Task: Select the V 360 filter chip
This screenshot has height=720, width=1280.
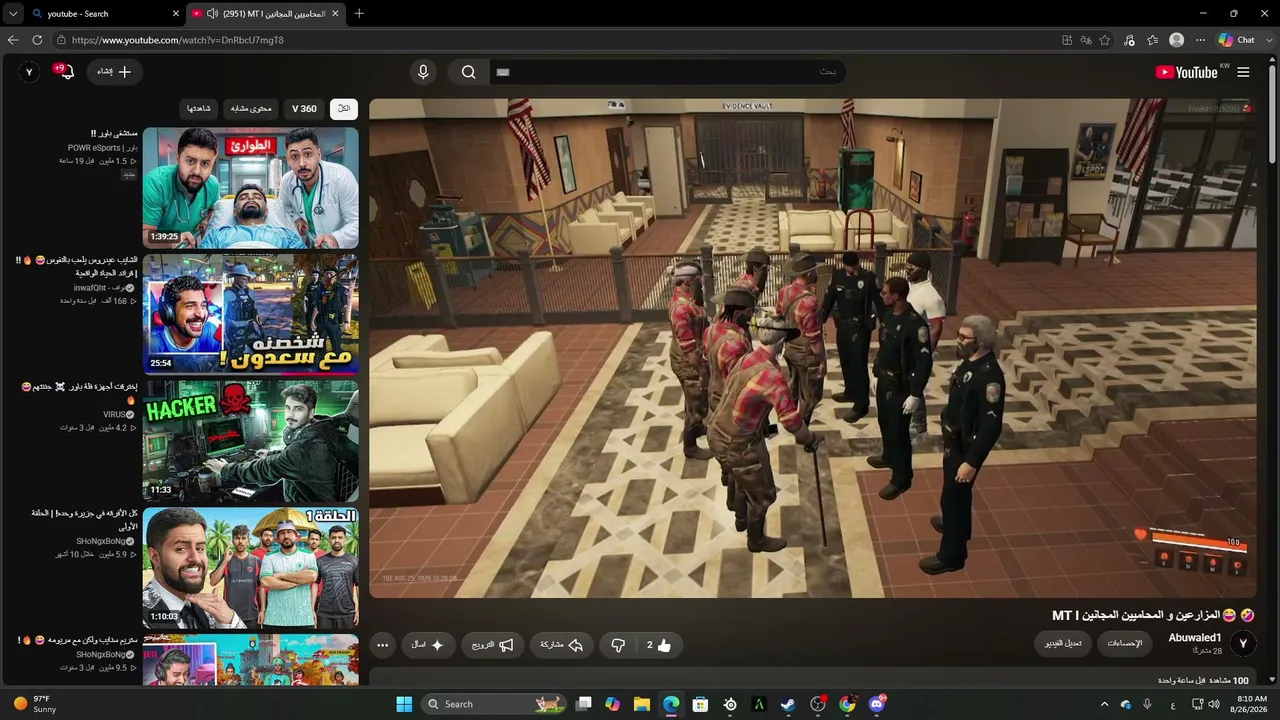Action: click(x=304, y=108)
